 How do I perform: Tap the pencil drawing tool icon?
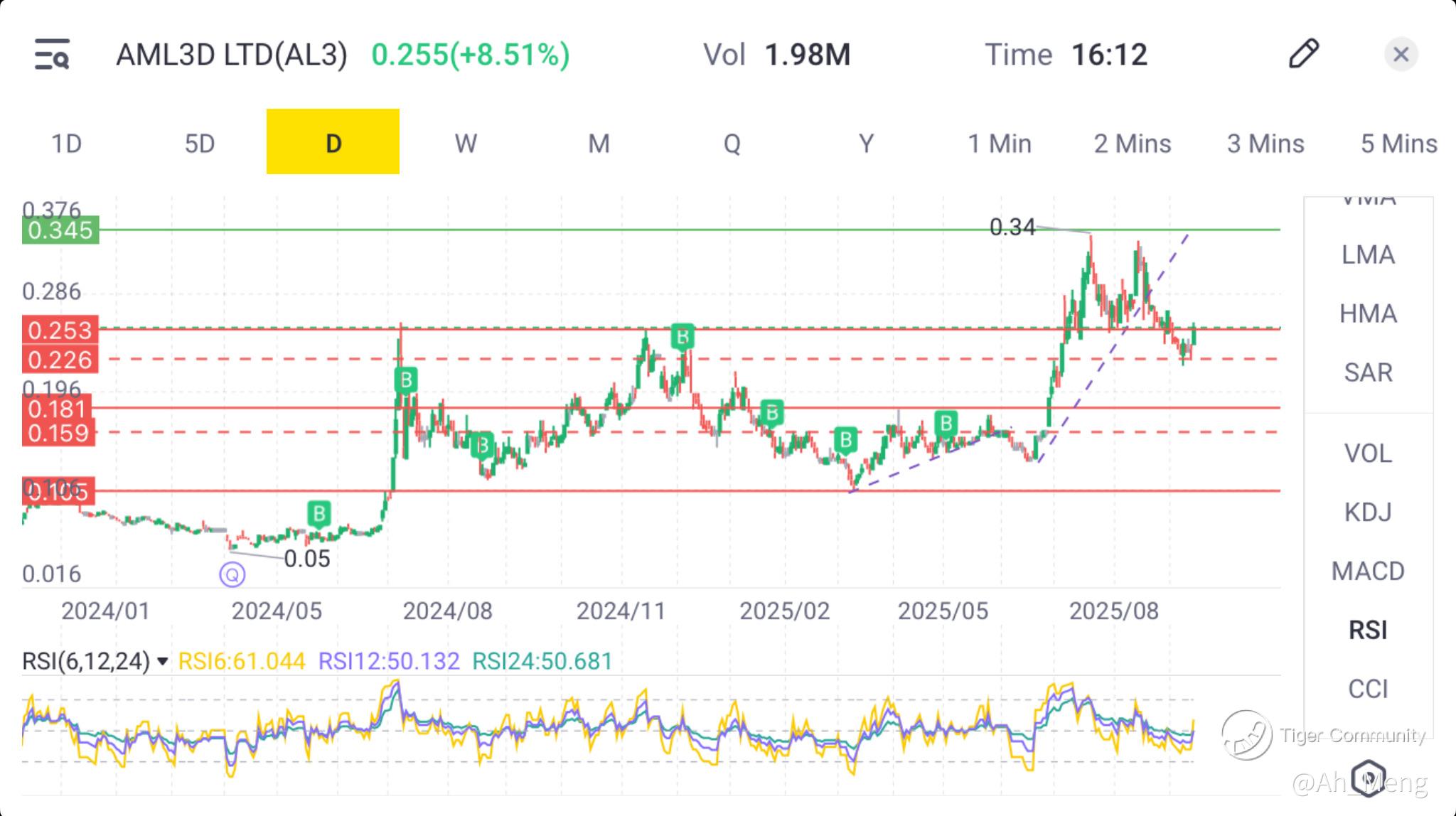click(x=1303, y=54)
